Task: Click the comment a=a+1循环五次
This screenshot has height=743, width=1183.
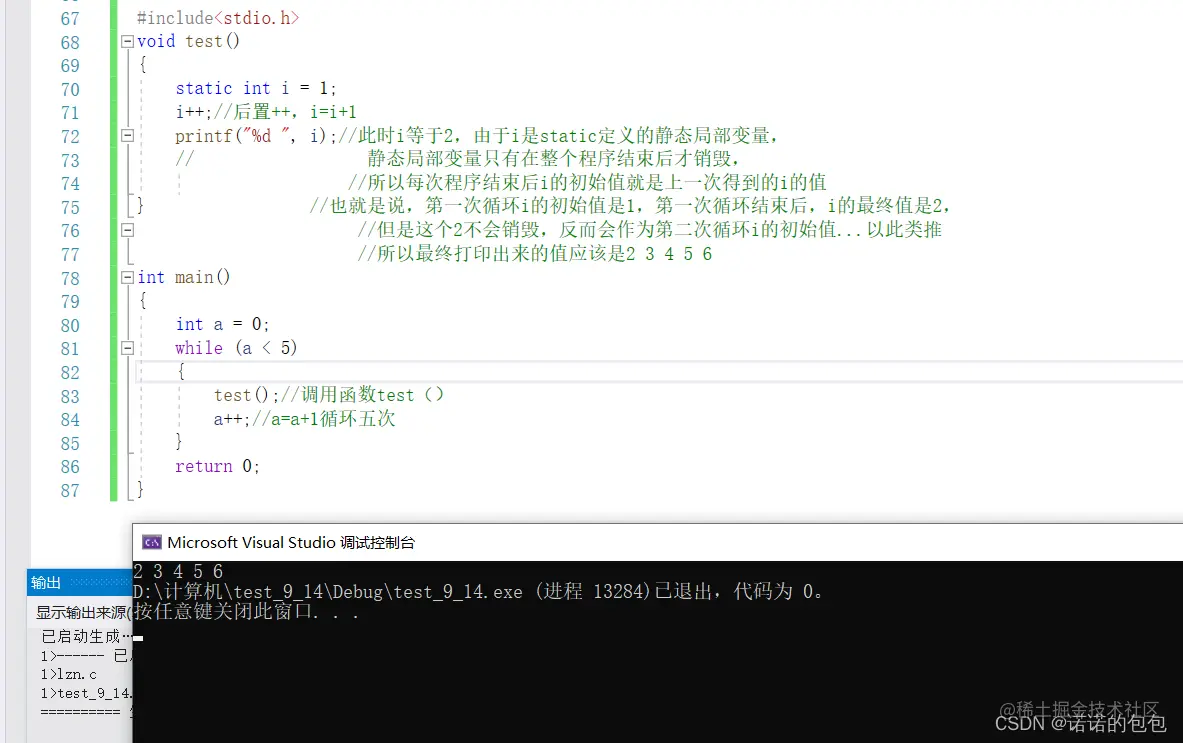Action: (x=324, y=419)
